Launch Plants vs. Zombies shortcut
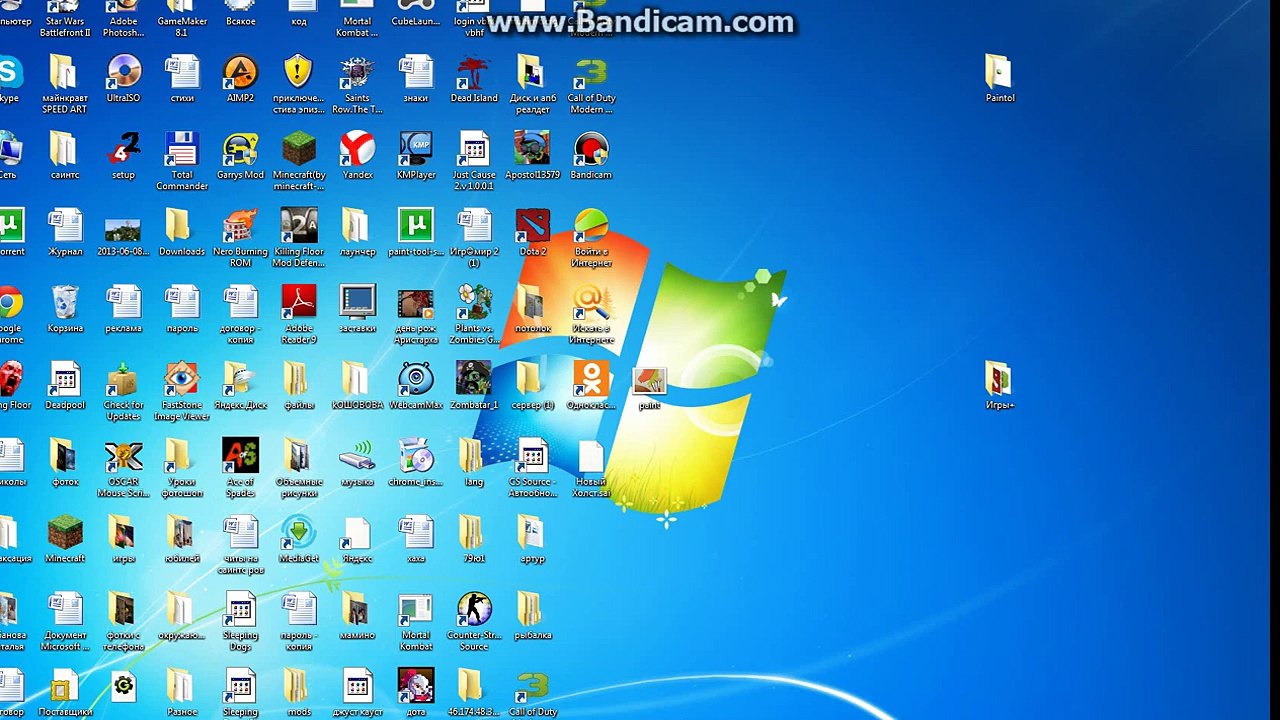This screenshot has height=720, width=1280. click(x=474, y=315)
